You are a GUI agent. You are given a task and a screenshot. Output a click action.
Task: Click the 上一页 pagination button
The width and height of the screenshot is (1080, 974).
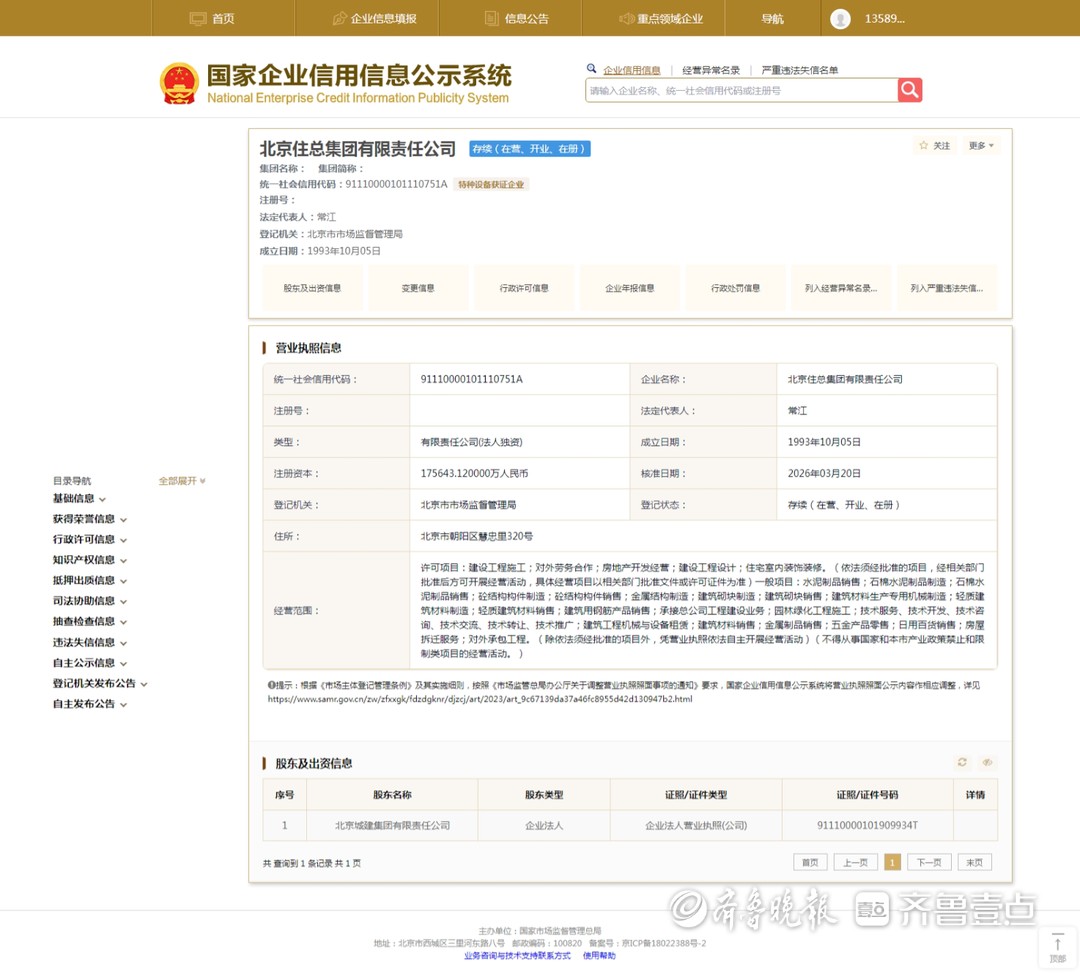(855, 862)
